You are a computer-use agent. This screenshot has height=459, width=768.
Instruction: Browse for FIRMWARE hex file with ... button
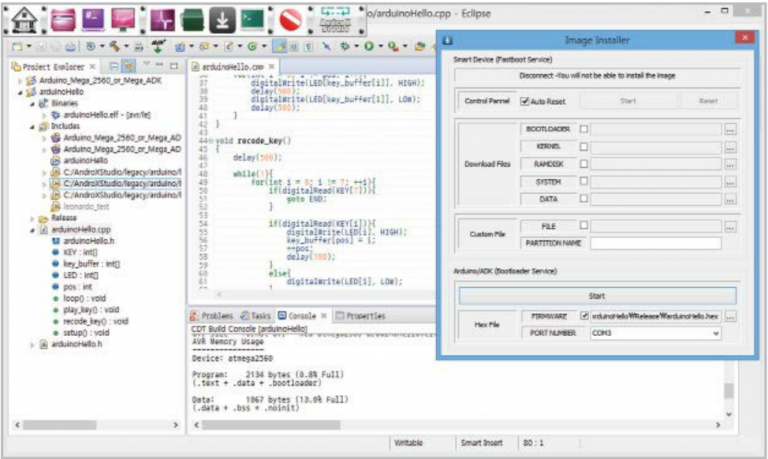730,317
